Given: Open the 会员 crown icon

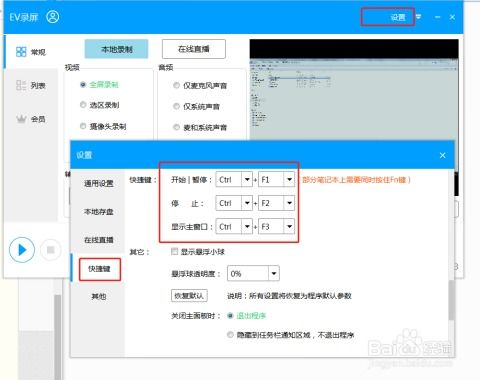Looking at the screenshot, I should [x=21, y=119].
